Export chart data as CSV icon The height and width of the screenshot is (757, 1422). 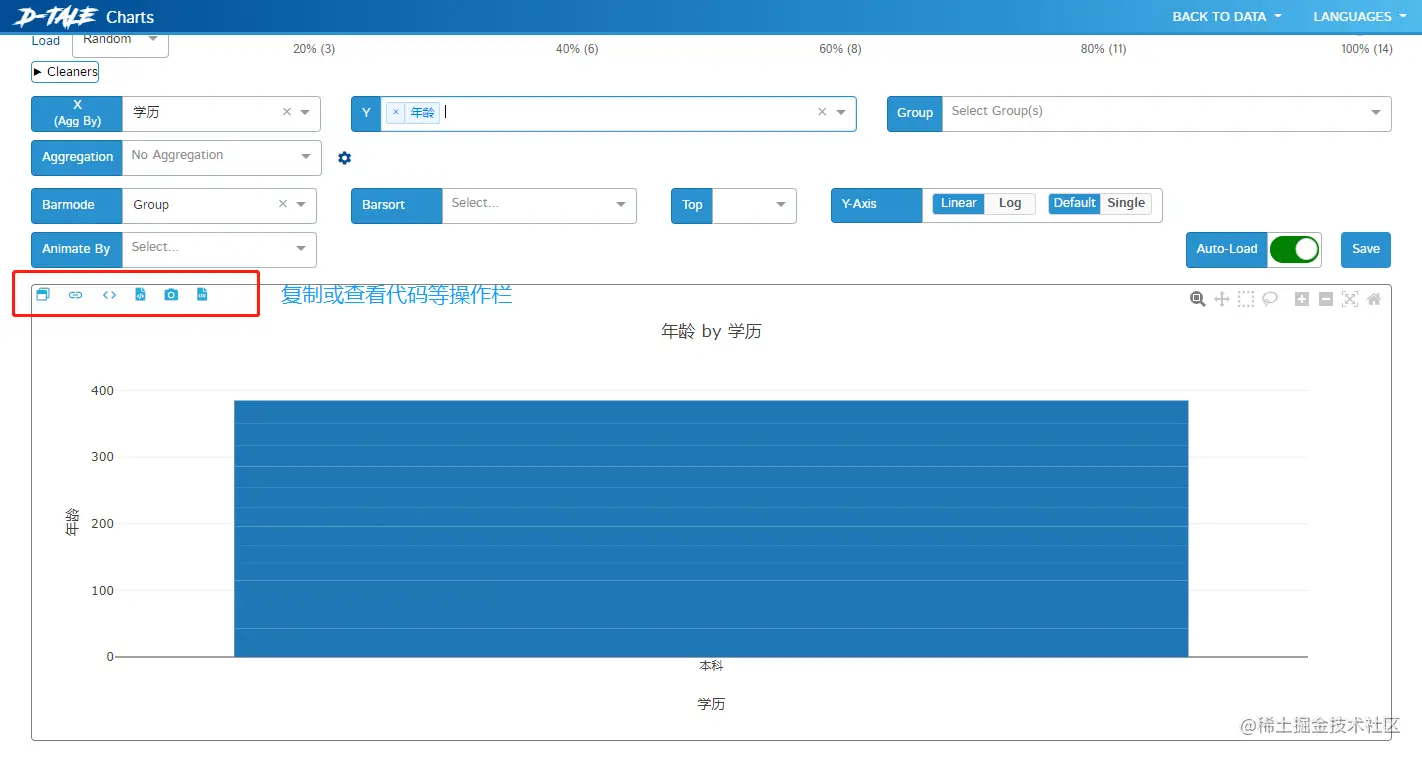[202, 295]
